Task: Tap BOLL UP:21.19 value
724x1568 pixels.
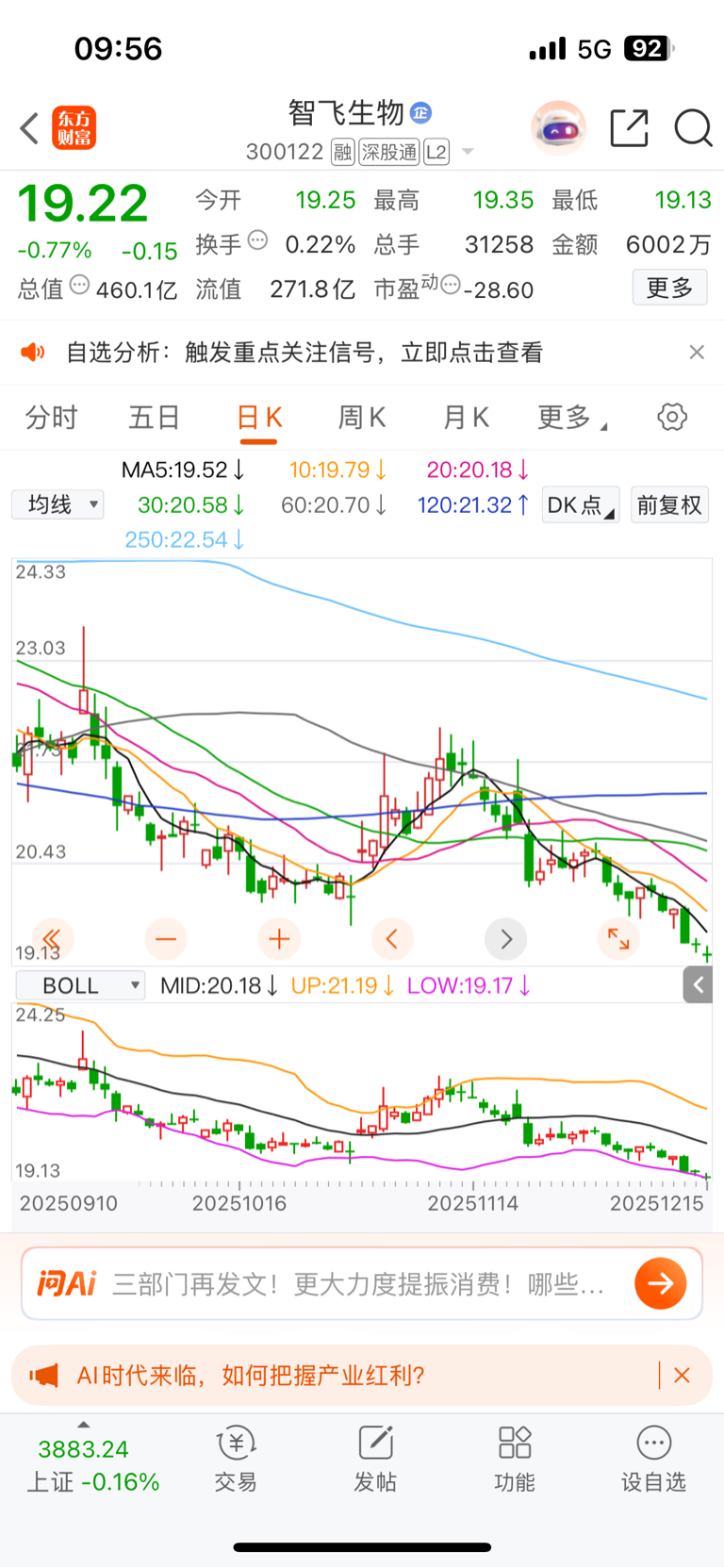Action: [x=342, y=985]
